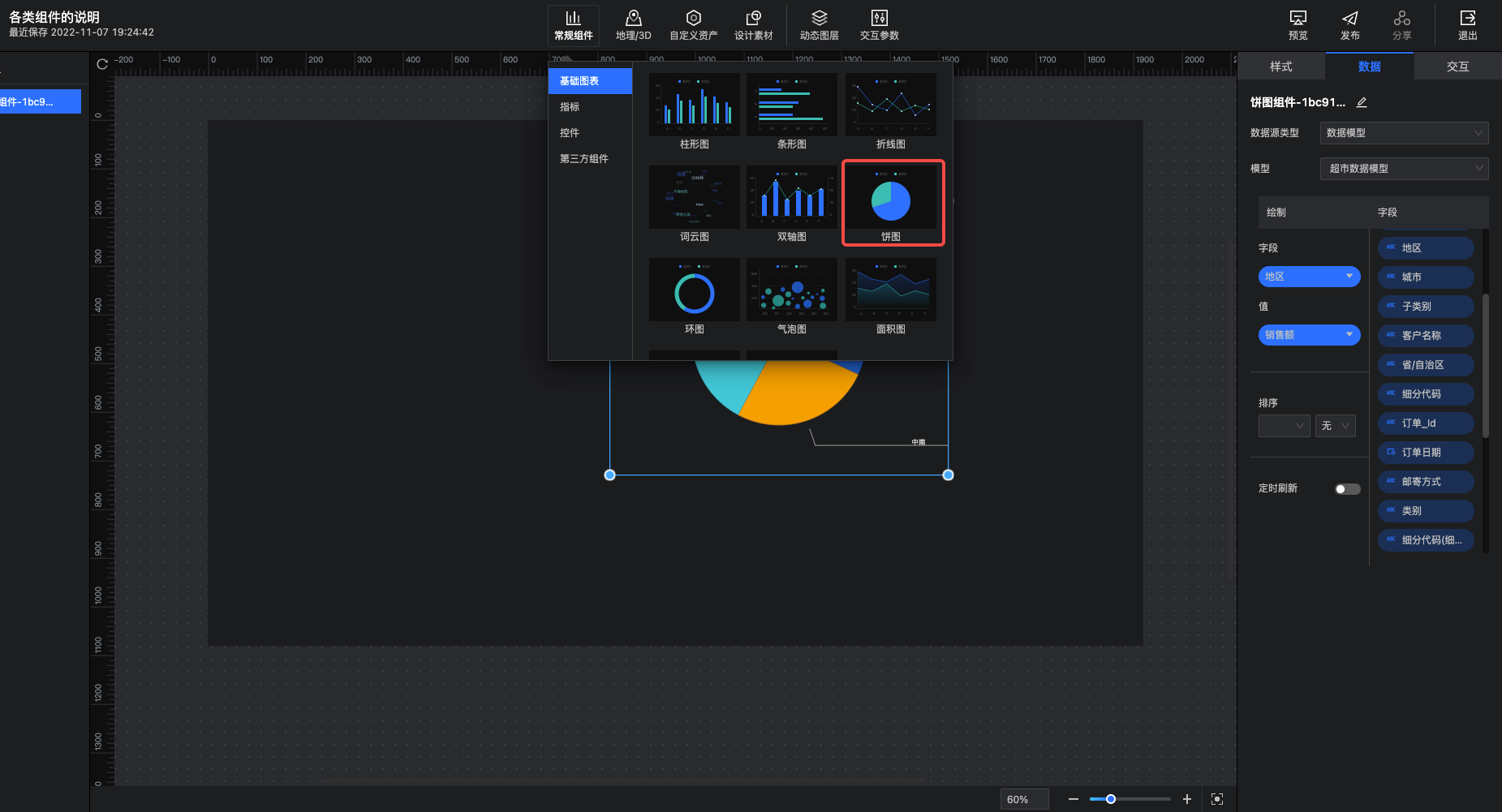Click the fit-to-screen icon
Screen dimensions: 1502x812
[x=1217, y=799]
